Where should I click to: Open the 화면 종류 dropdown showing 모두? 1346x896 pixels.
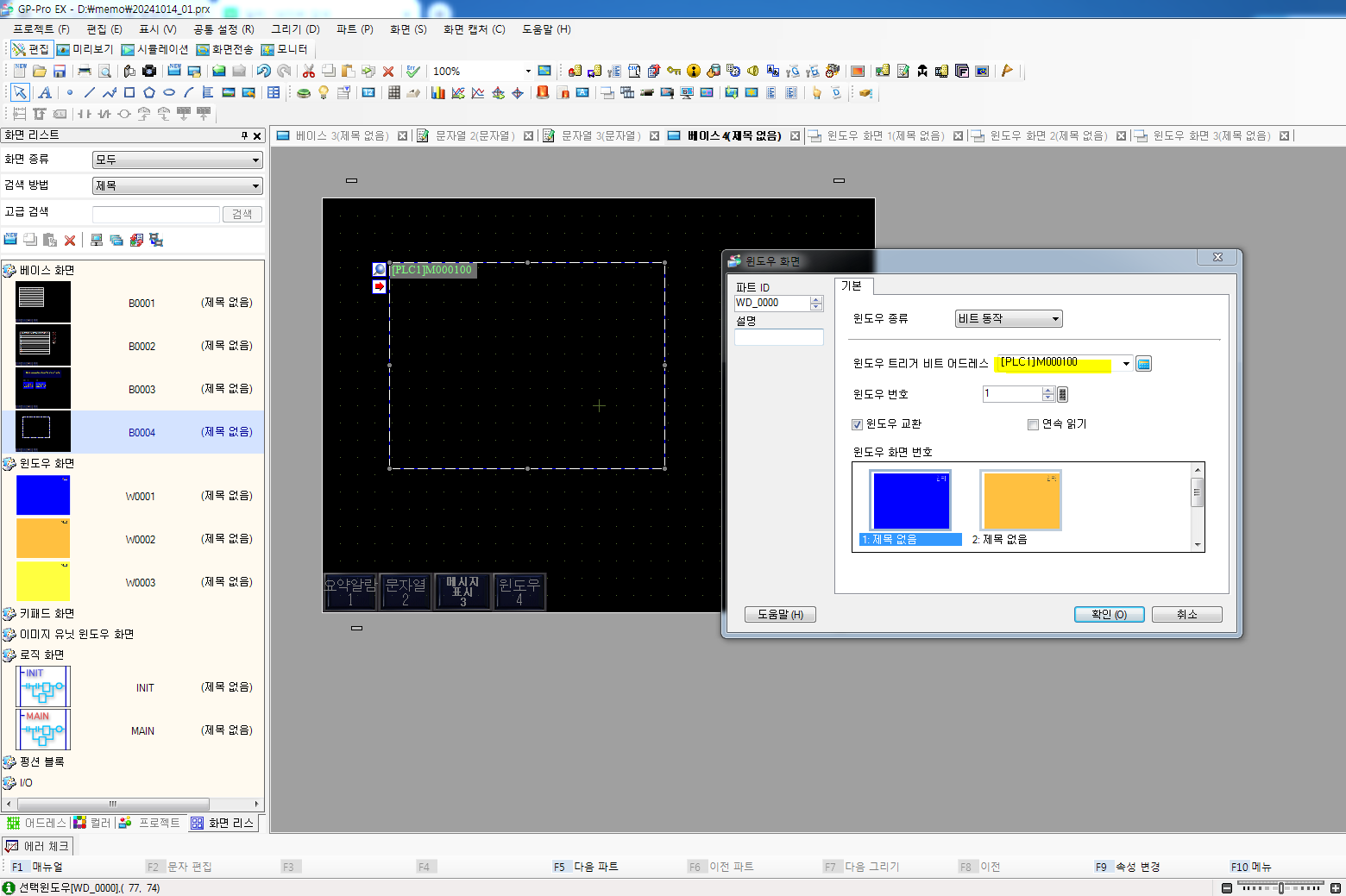coord(177,160)
